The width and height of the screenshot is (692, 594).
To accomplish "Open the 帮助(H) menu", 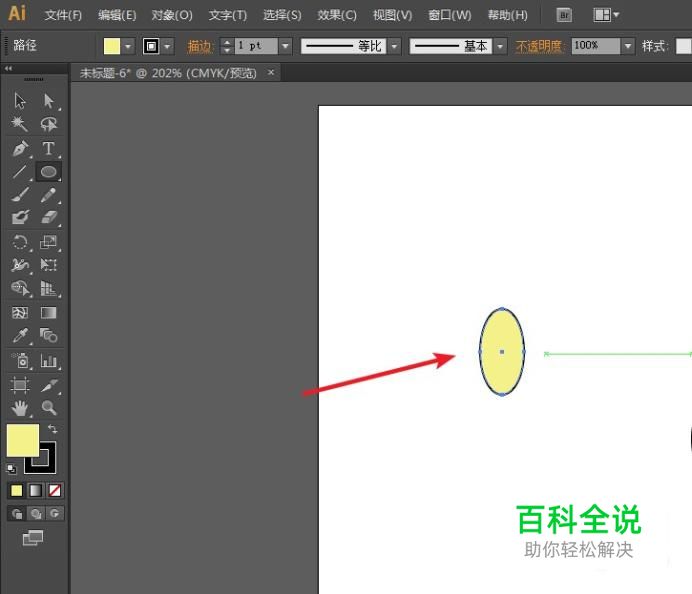I will [x=508, y=15].
